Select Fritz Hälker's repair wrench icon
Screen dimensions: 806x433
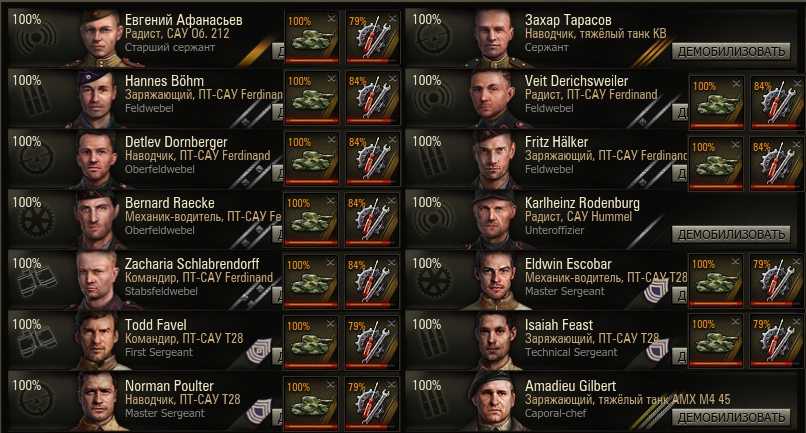[777, 164]
